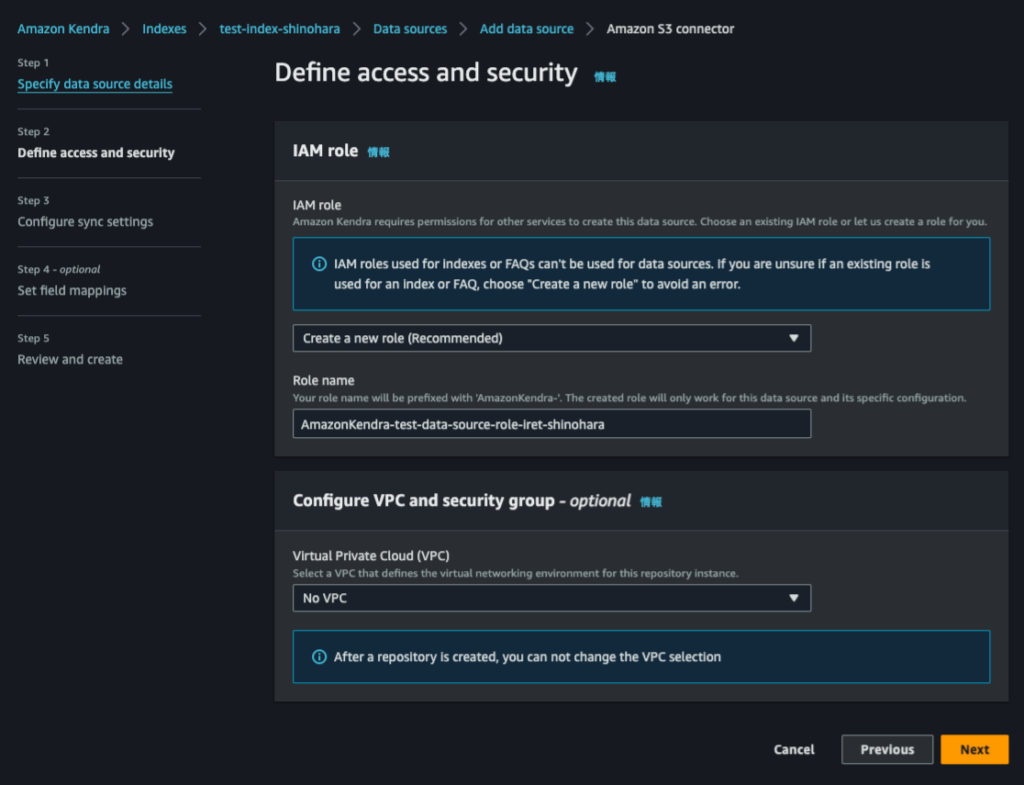Click info icon in IAM roles notice
Viewport: 1024px width, 785px height.
pos(319,264)
